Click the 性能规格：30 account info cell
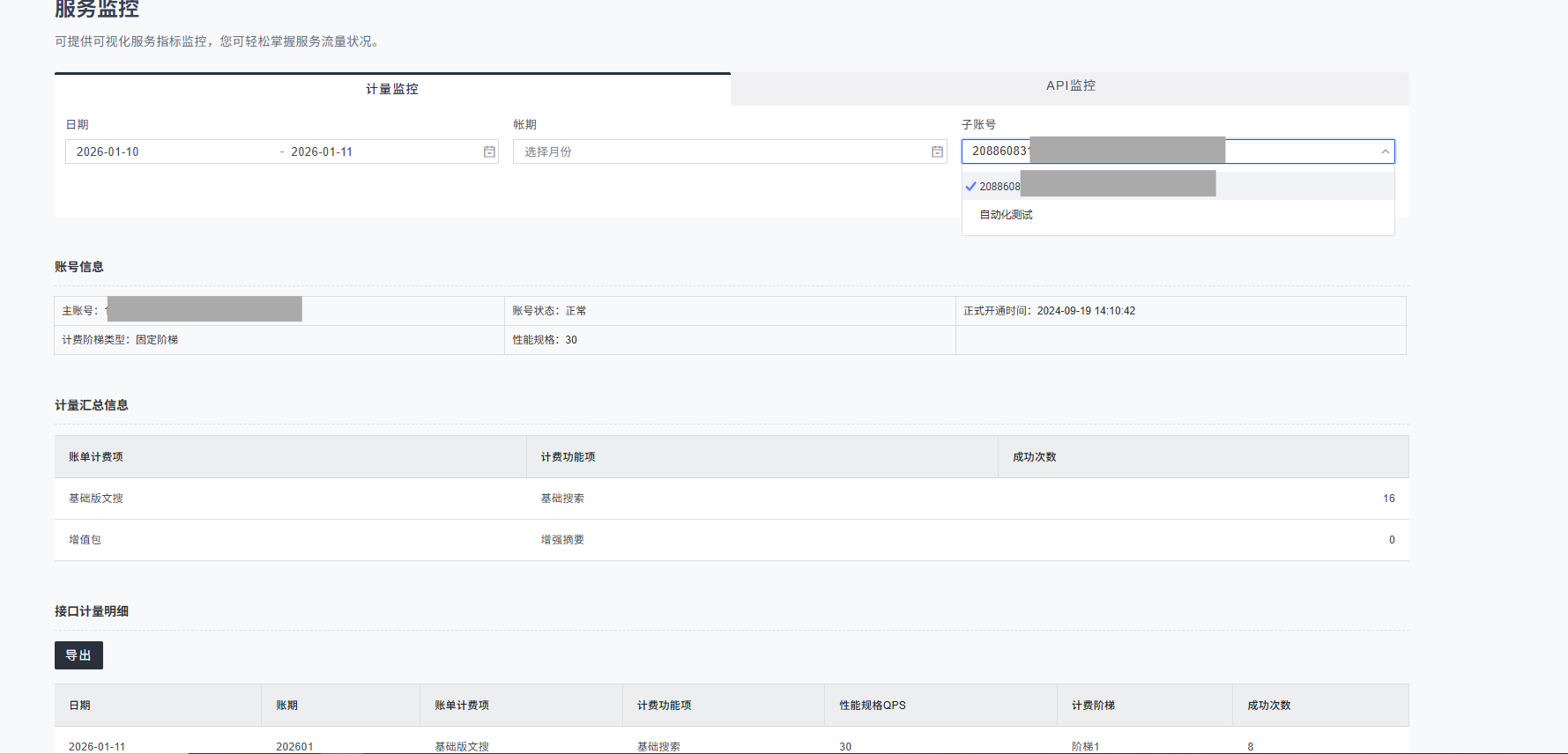 click(730, 340)
